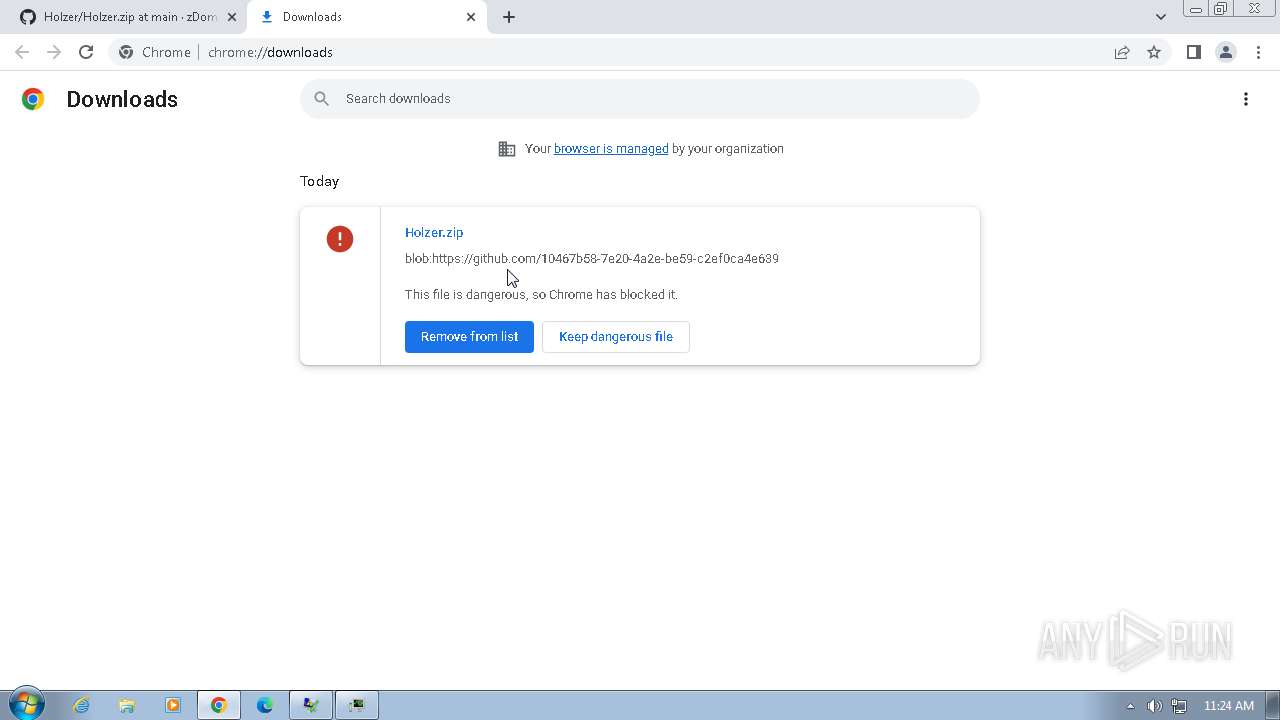The height and width of the screenshot is (720, 1280).
Task: Open Downloads page more actions menu
Action: click(x=1246, y=99)
